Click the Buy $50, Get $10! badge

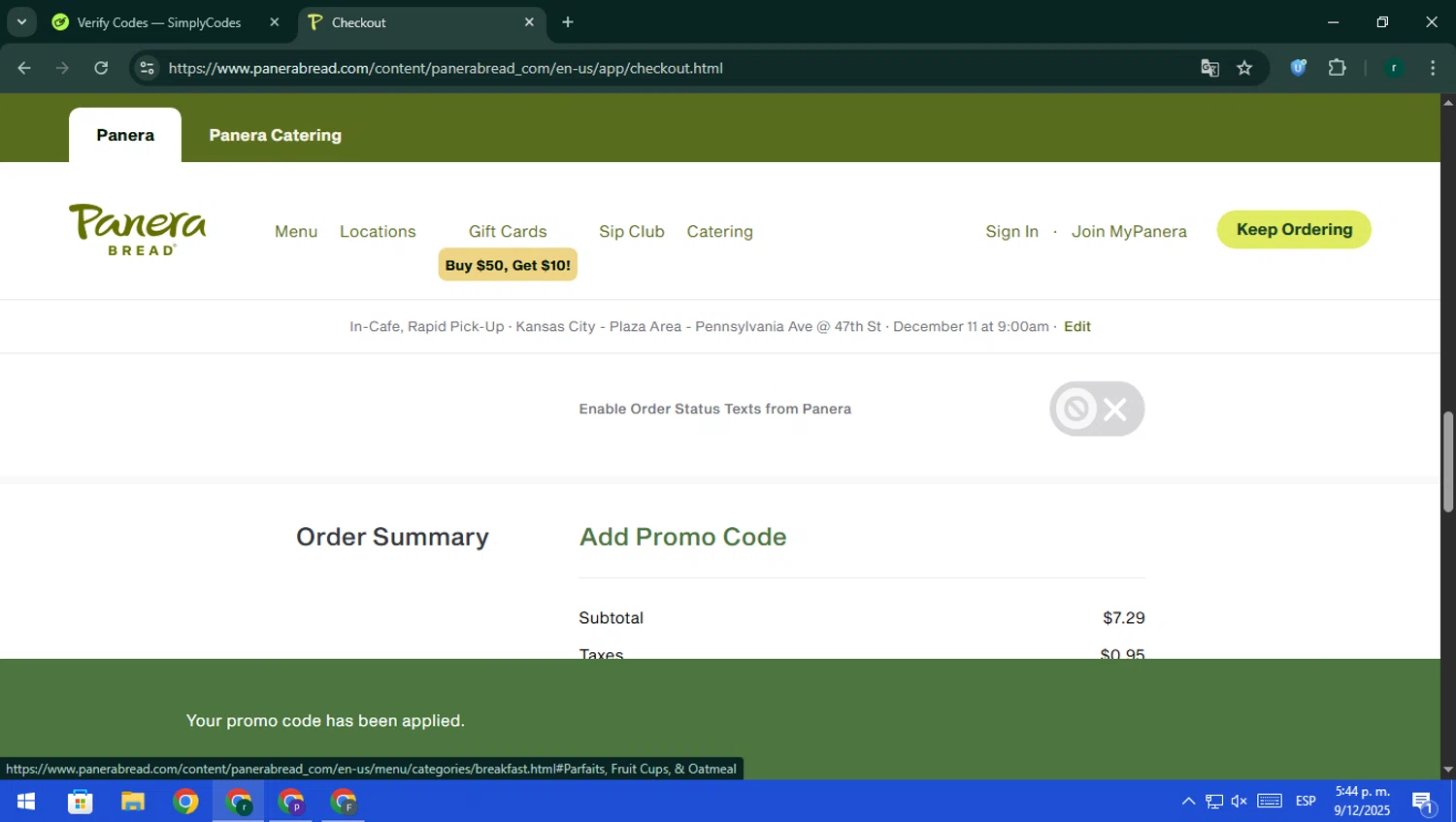[x=508, y=265]
